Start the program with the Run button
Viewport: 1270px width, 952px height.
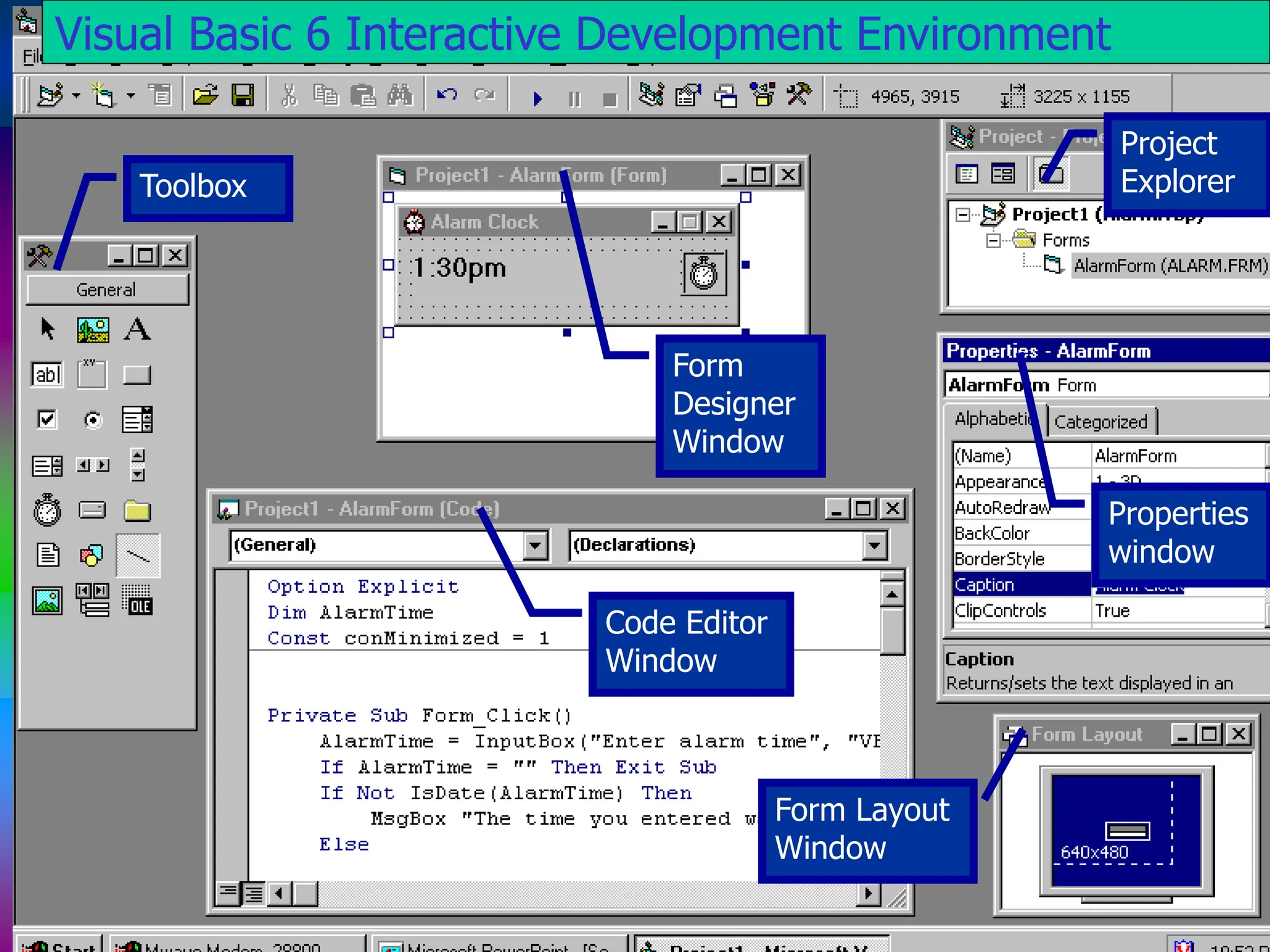coord(537,99)
